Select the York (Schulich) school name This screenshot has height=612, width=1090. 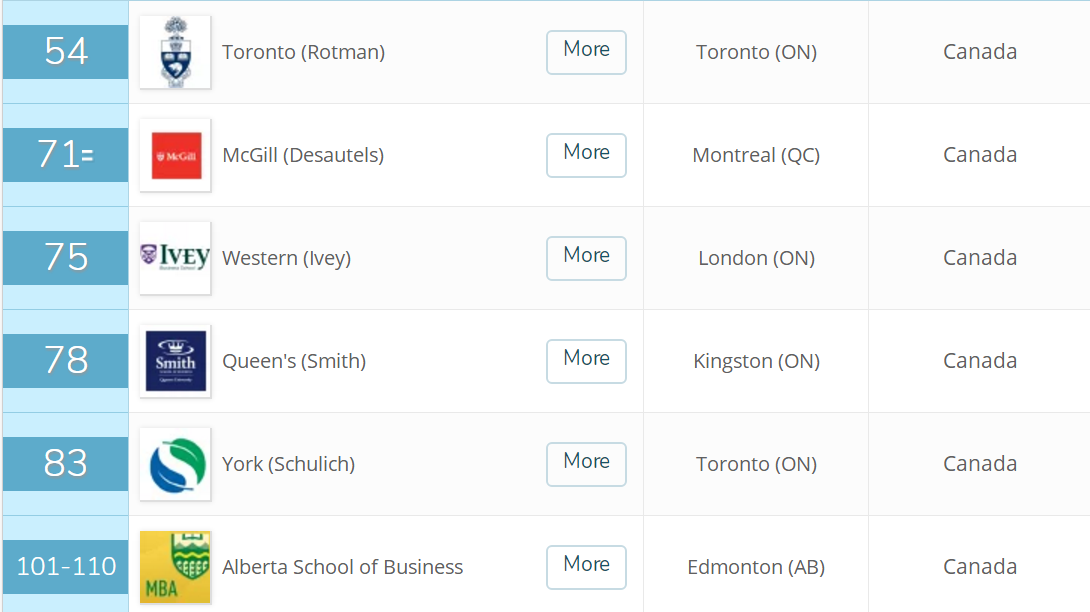[x=288, y=465]
